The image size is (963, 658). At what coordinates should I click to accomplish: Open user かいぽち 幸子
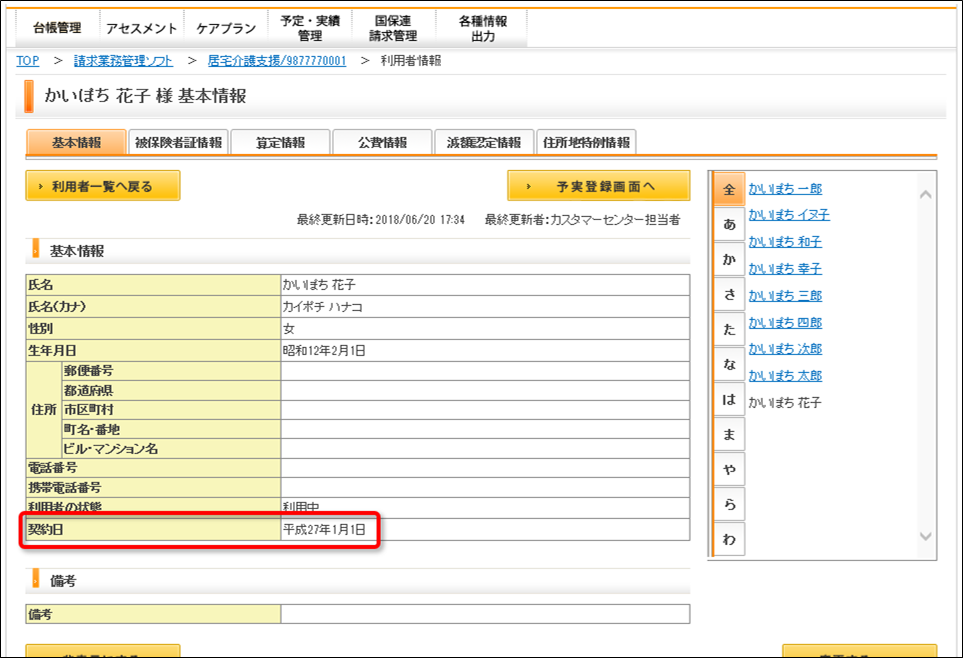(x=785, y=268)
